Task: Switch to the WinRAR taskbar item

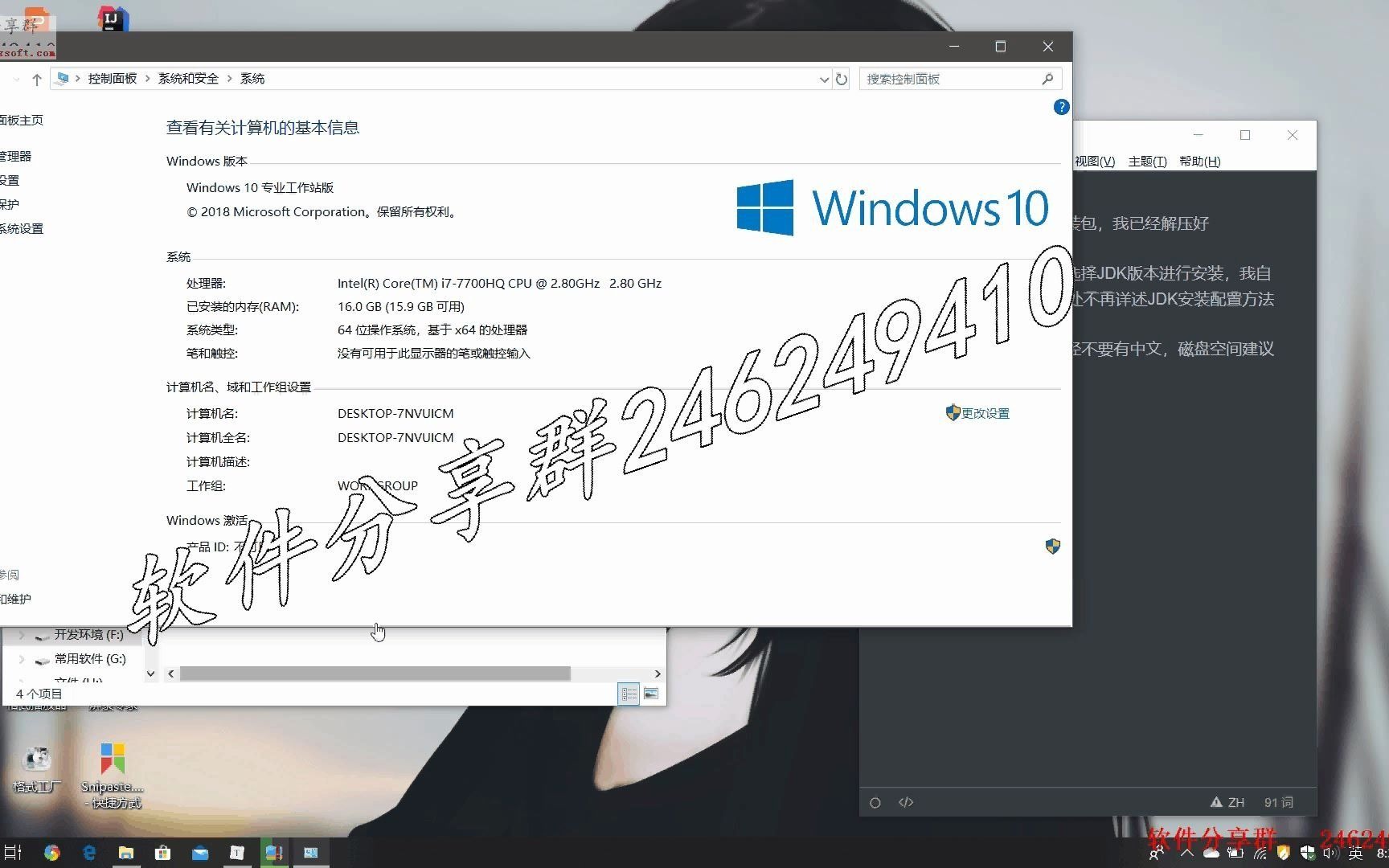Action: point(274,853)
